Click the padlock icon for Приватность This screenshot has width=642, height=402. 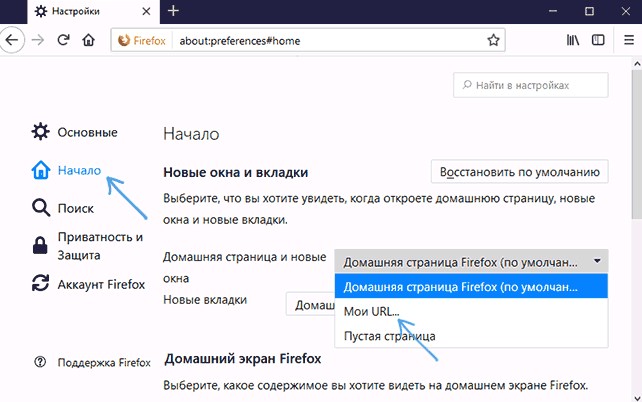pos(40,246)
